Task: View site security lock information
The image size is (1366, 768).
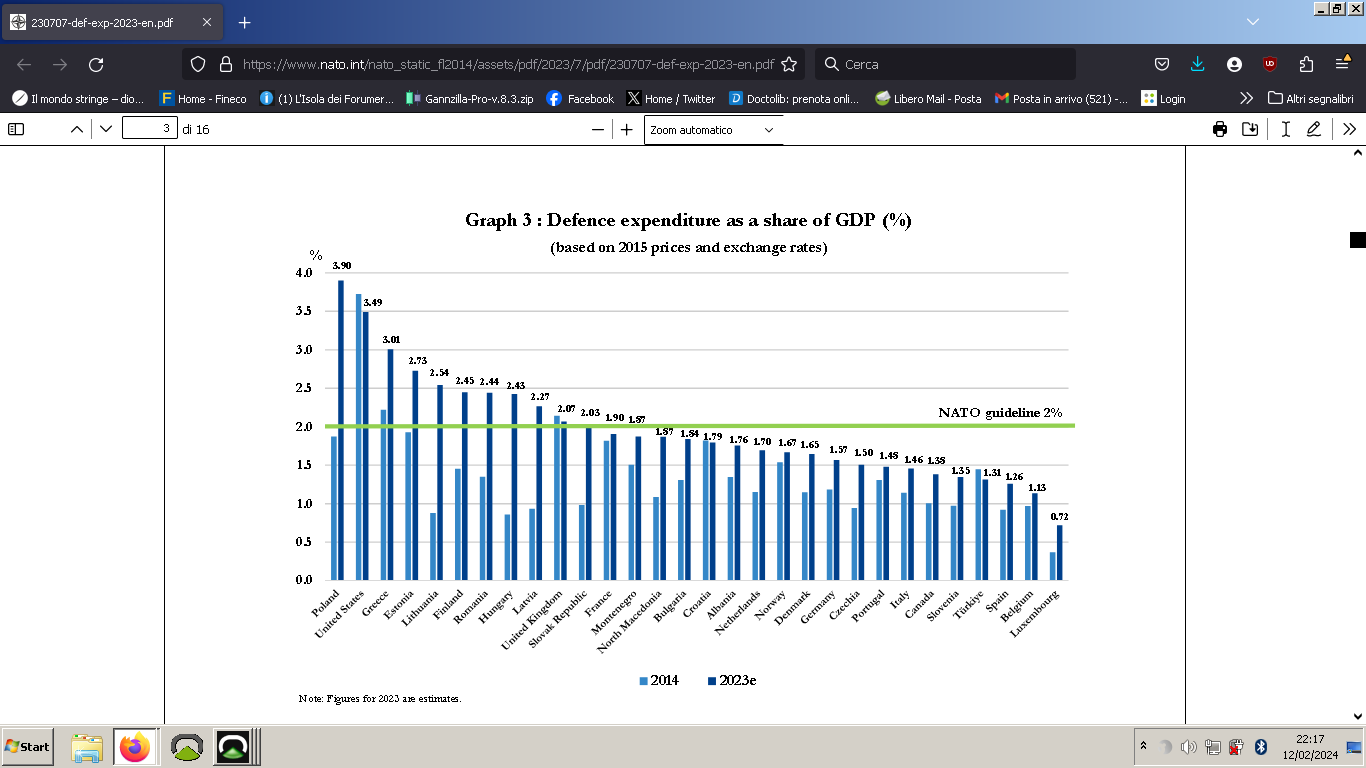Action: pyautogui.click(x=225, y=64)
